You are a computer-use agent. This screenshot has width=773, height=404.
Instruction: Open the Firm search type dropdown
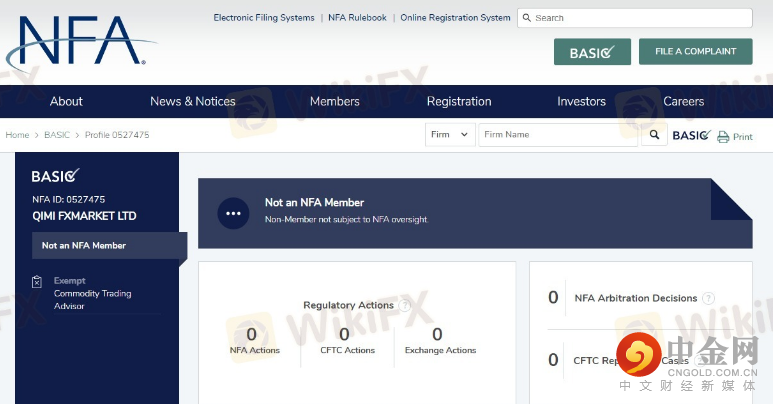(450, 135)
